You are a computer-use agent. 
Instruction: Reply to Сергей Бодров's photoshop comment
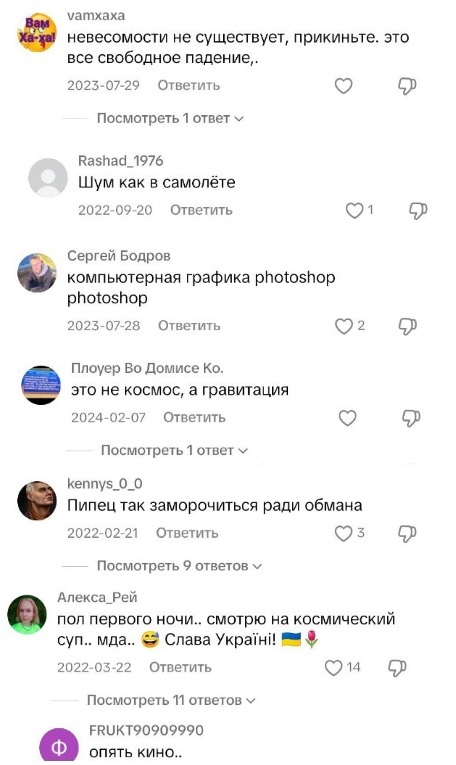coord(189,326)
